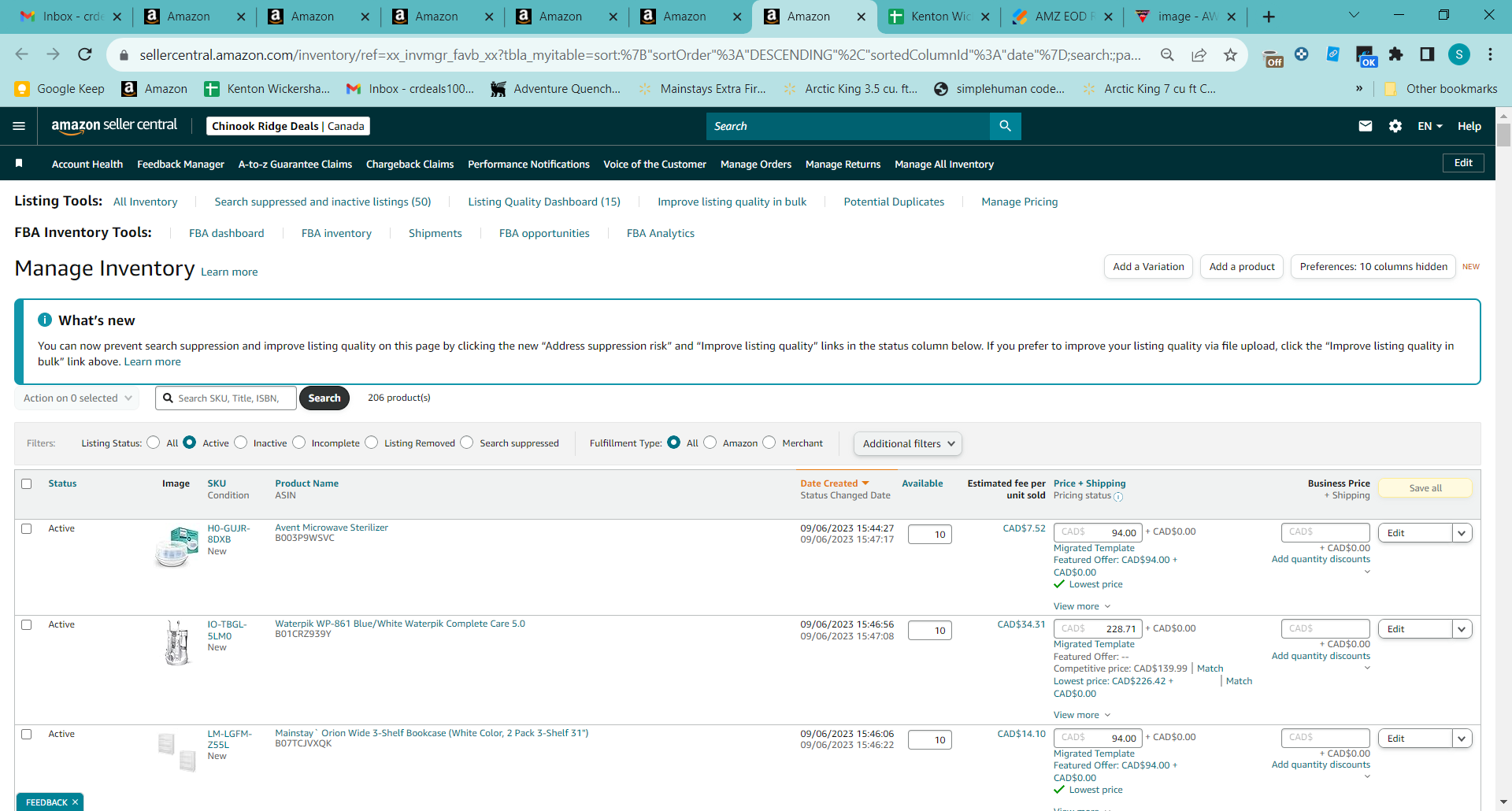The width and height of the screenshot is (1512, 811).
Task: Click the bookmark flag icon in favorites bar
Action: tap(19, 163)
